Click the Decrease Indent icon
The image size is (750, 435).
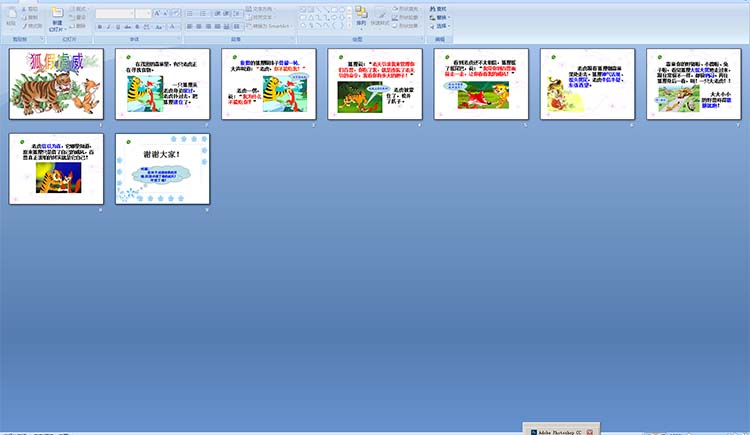217,13
